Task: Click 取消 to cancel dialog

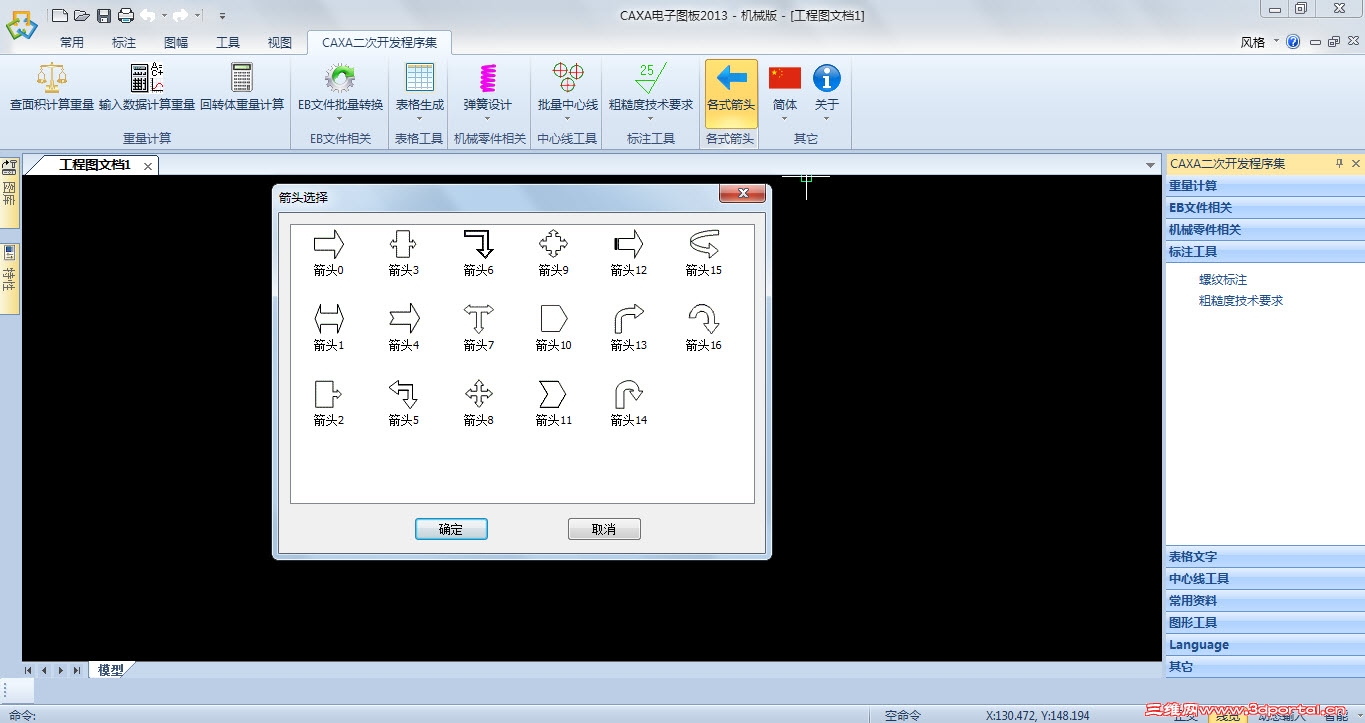Action: (604, 529)
